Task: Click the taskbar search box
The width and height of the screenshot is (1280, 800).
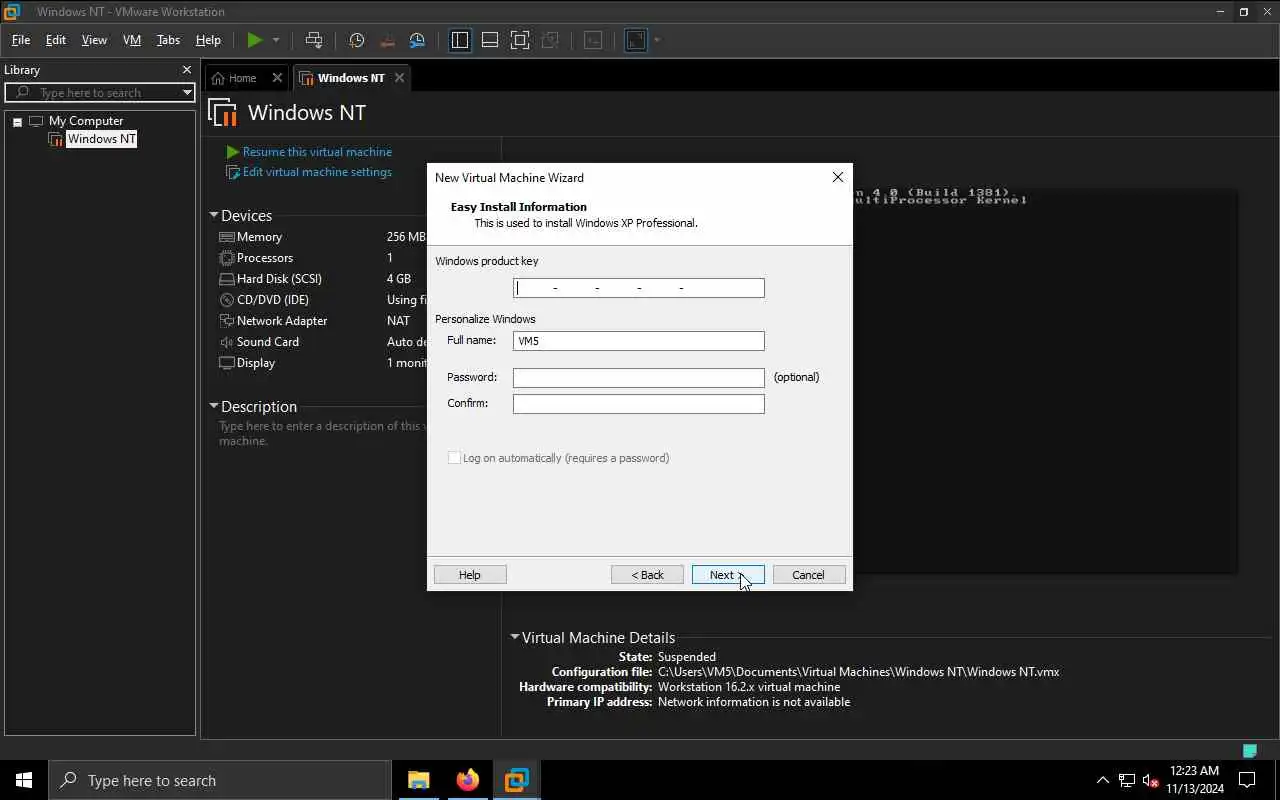Action: (220, 780)
